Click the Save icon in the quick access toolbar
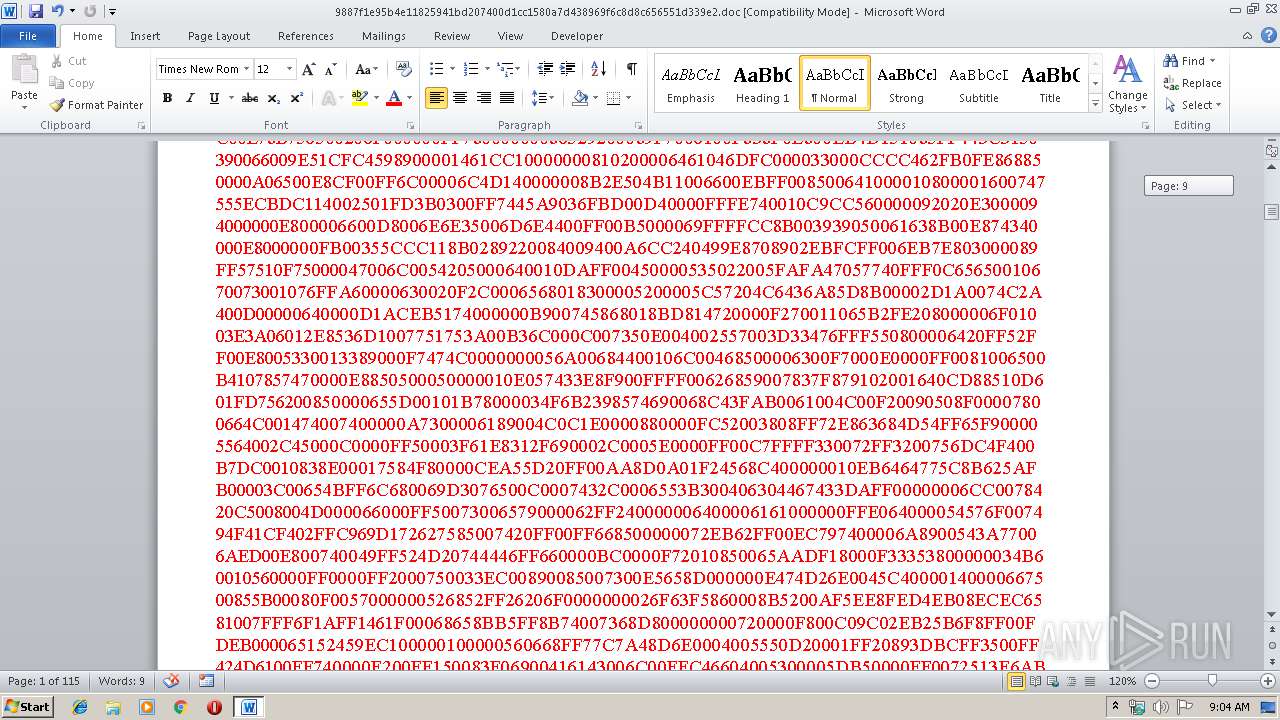Viewport: 1280px width, 720px height. (36, 11)
